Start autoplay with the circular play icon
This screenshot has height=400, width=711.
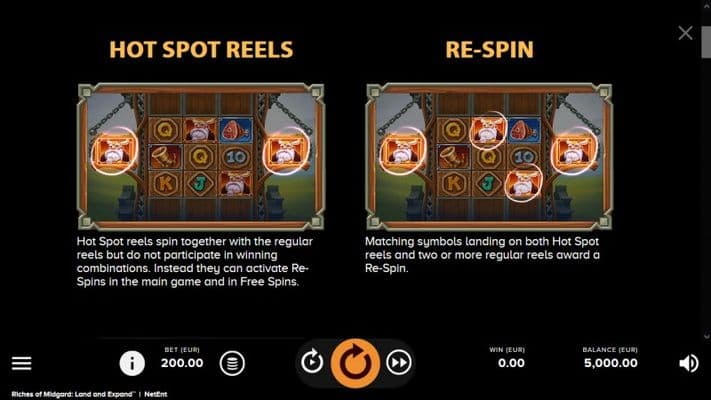[312, 362]
